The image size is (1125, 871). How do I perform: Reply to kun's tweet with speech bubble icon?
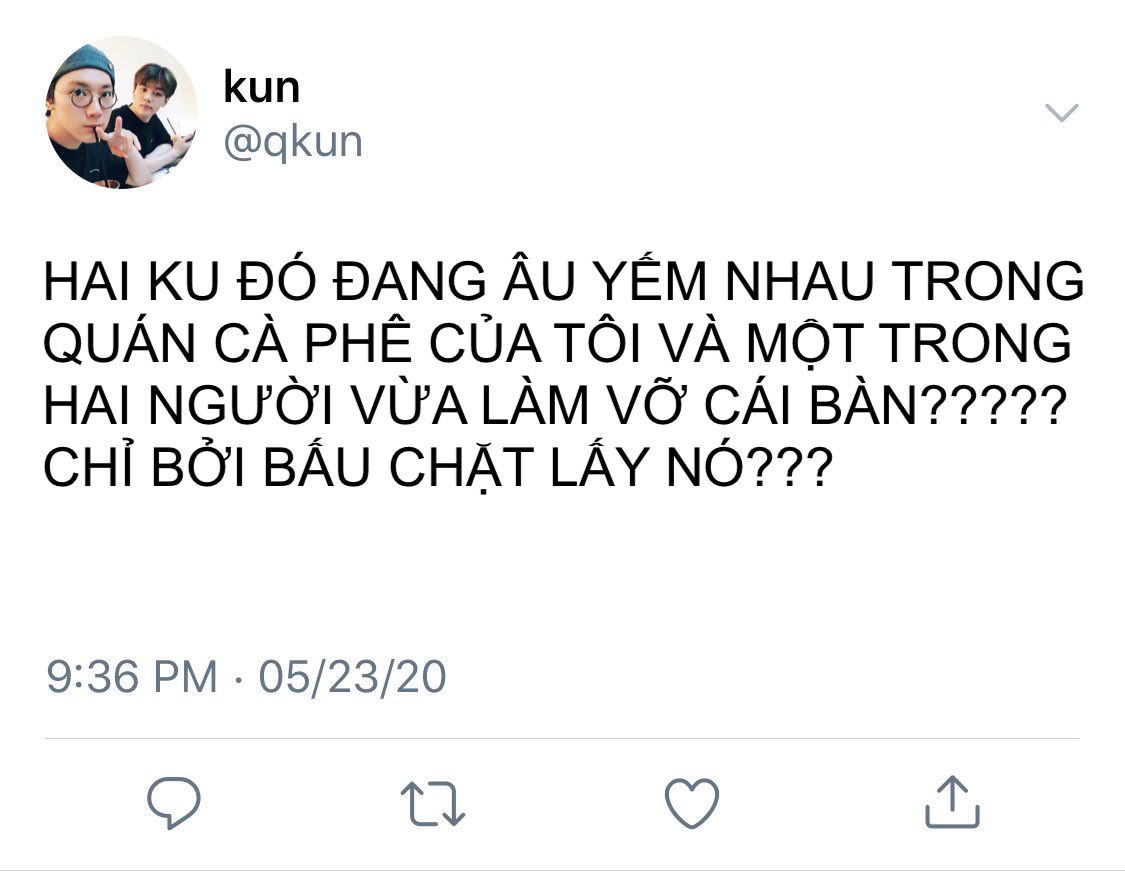(x=174, y=803)
